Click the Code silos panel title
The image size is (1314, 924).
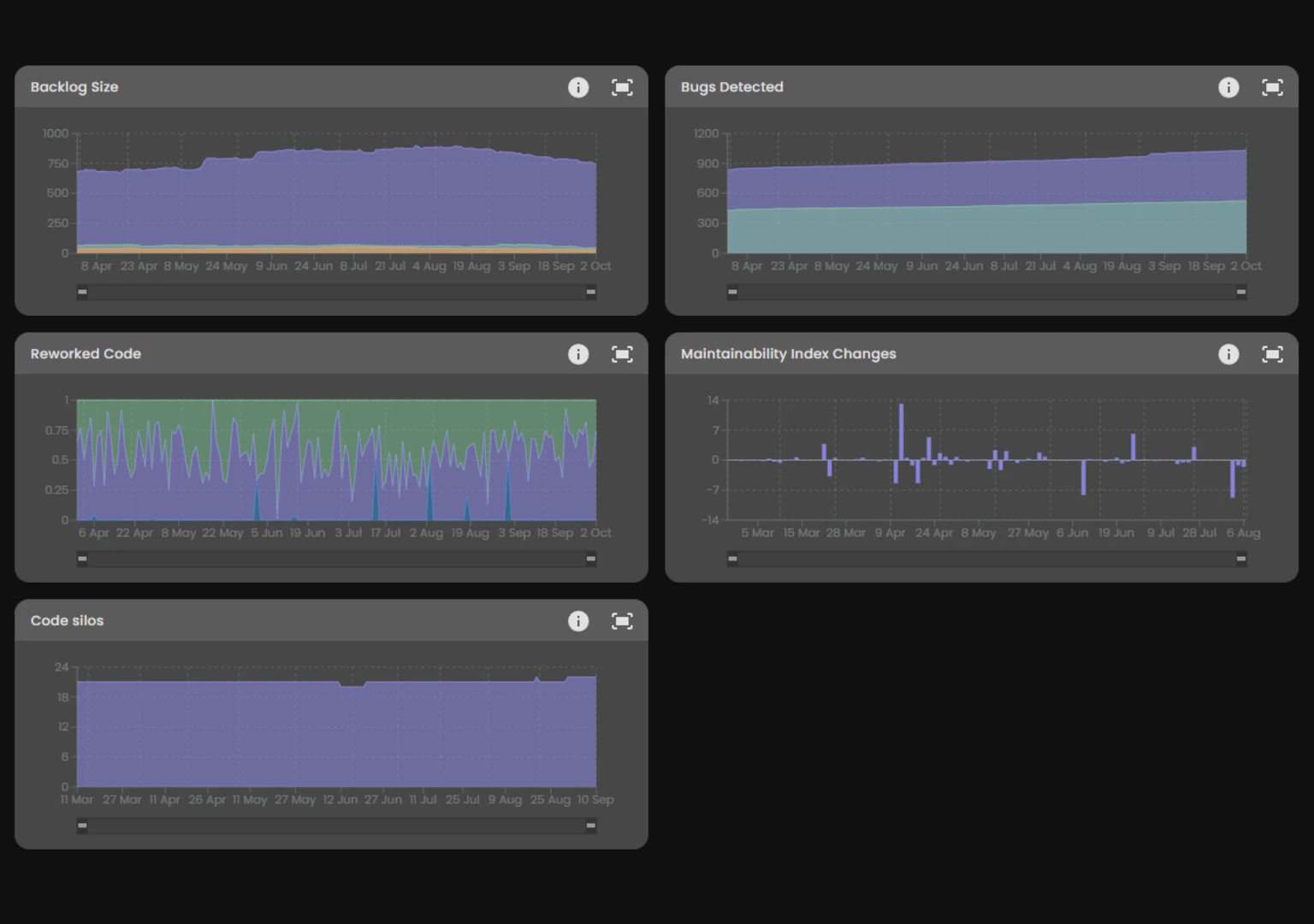(x=67, y=621)
